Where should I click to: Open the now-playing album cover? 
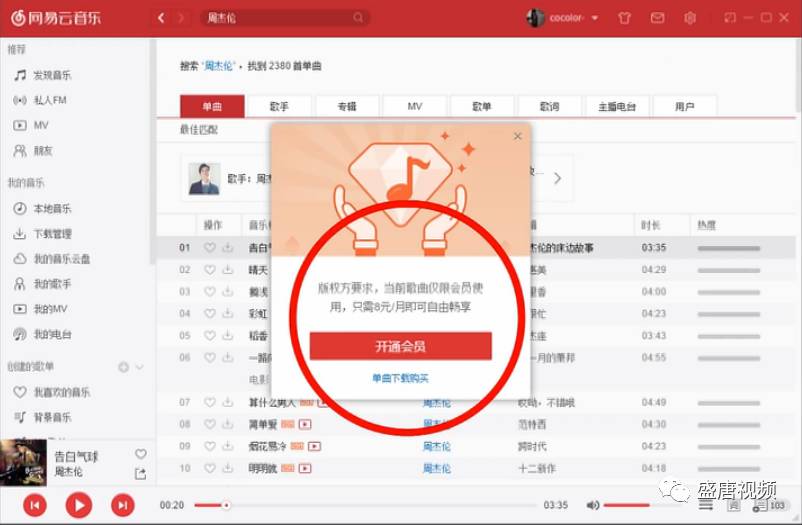pos(24,463)
